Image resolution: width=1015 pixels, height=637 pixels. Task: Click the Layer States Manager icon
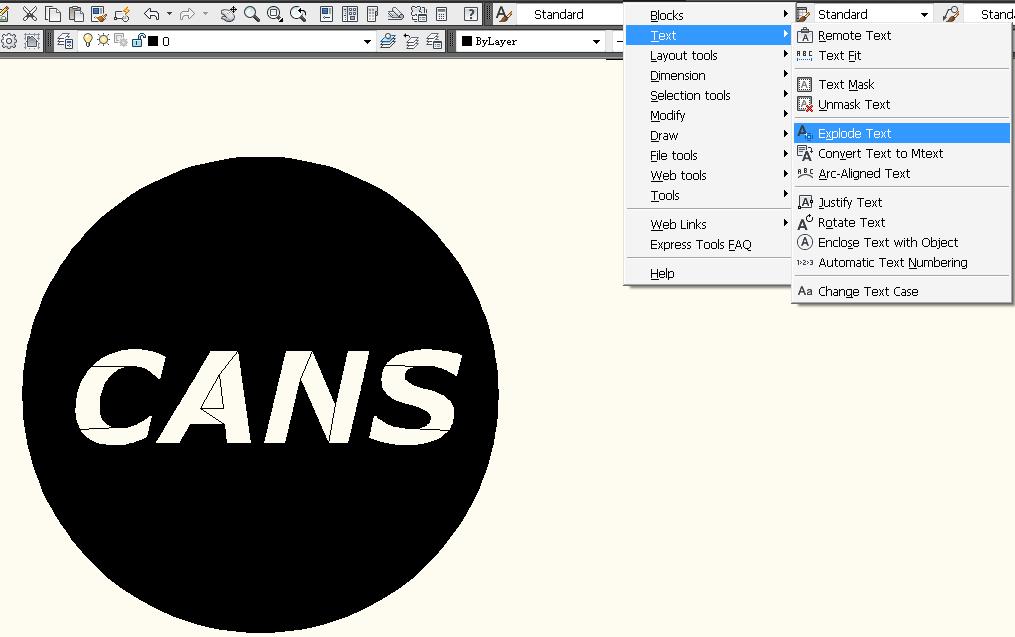(x=434, y=41)
